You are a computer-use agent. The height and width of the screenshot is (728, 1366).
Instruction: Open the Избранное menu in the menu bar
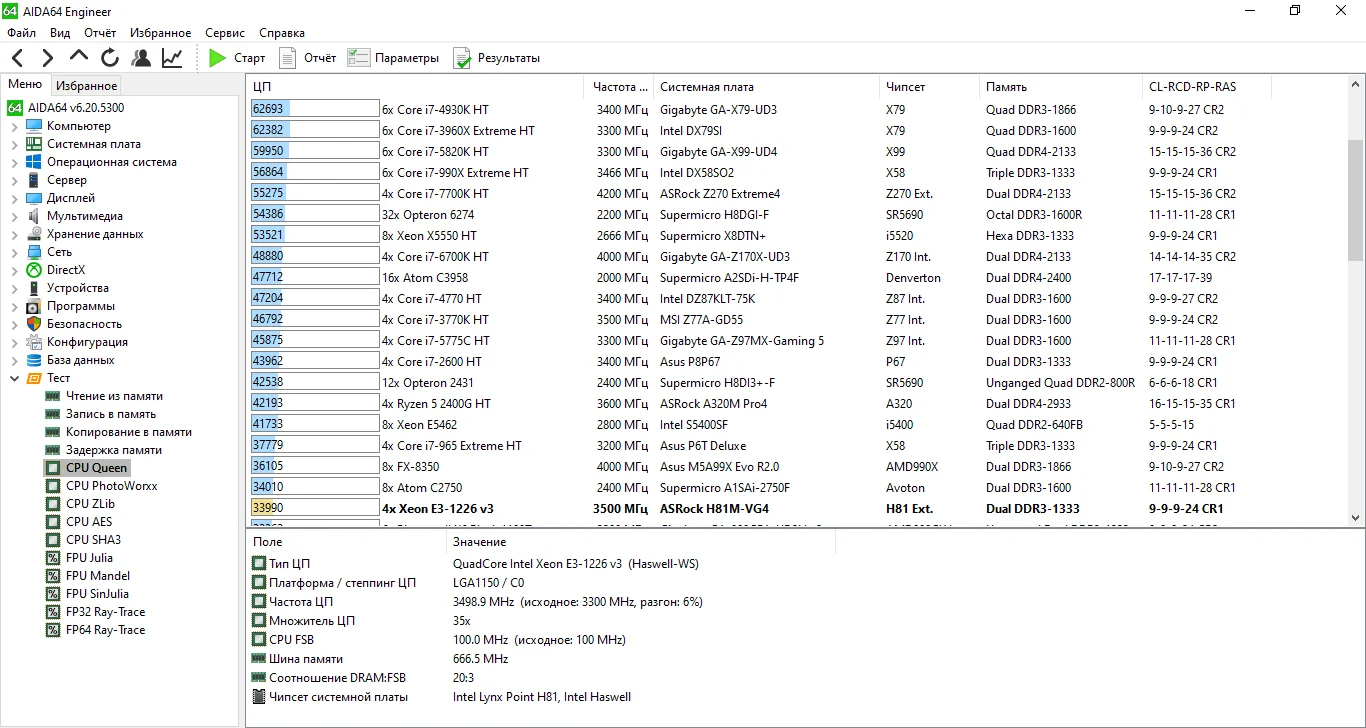pos(160,33)
